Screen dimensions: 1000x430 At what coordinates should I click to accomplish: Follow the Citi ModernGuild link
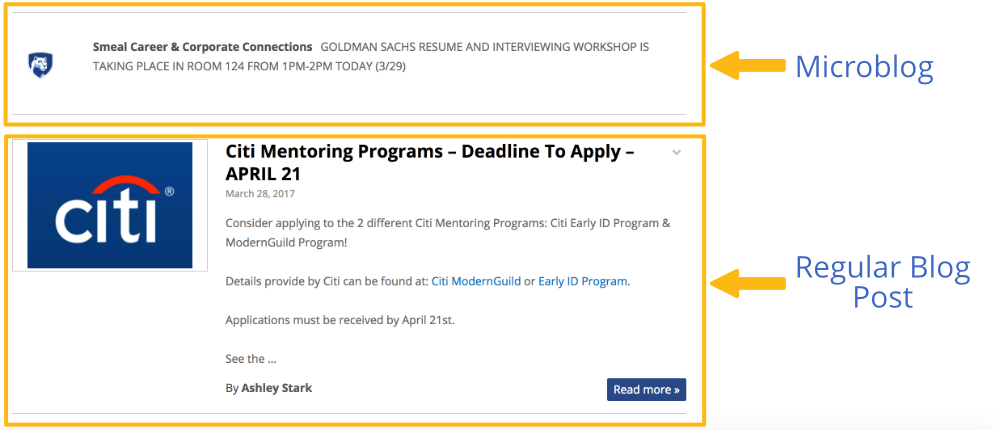[x=476, y=282]
